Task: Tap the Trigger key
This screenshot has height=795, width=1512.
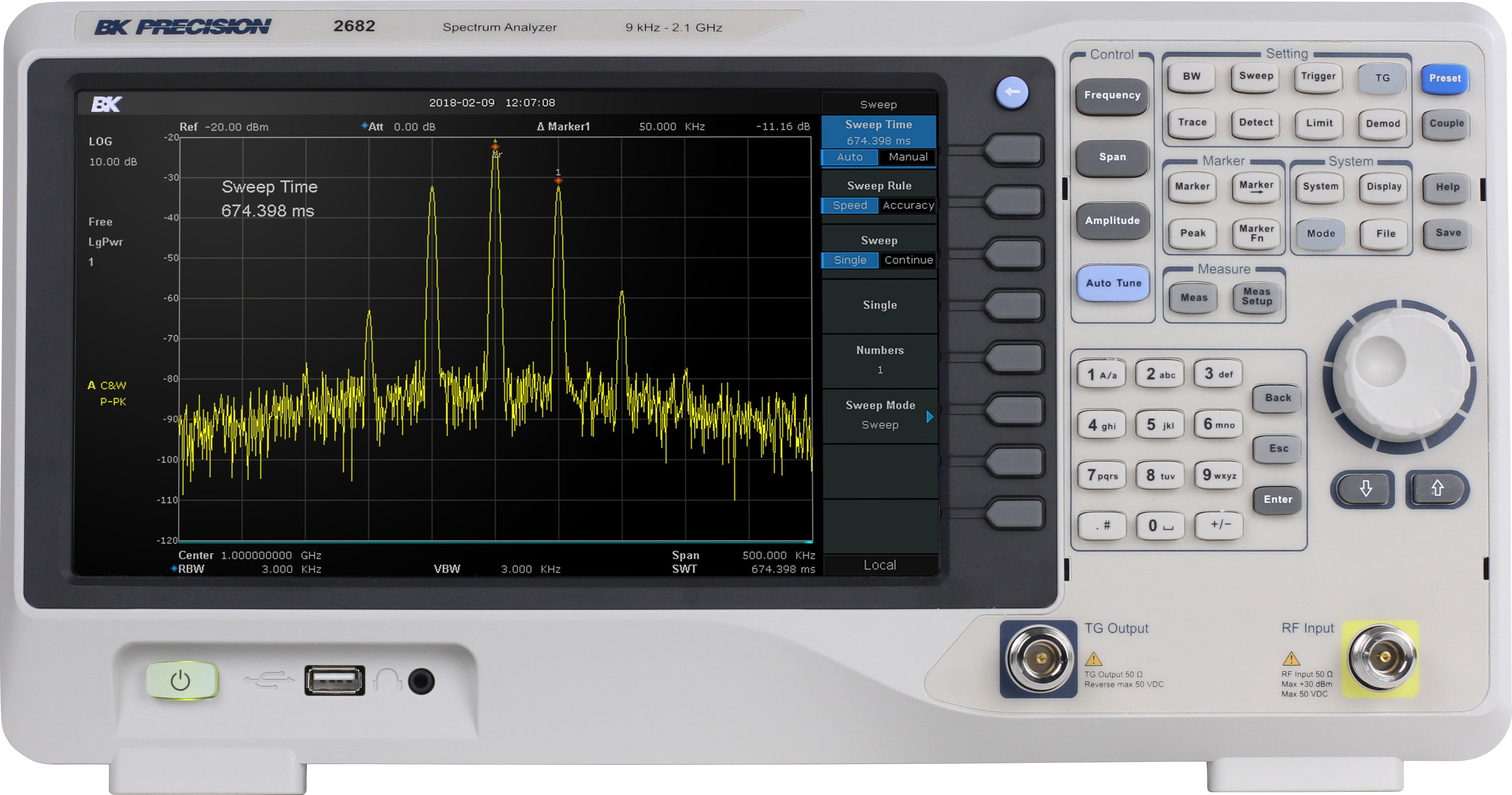Action: point(1318,77)
